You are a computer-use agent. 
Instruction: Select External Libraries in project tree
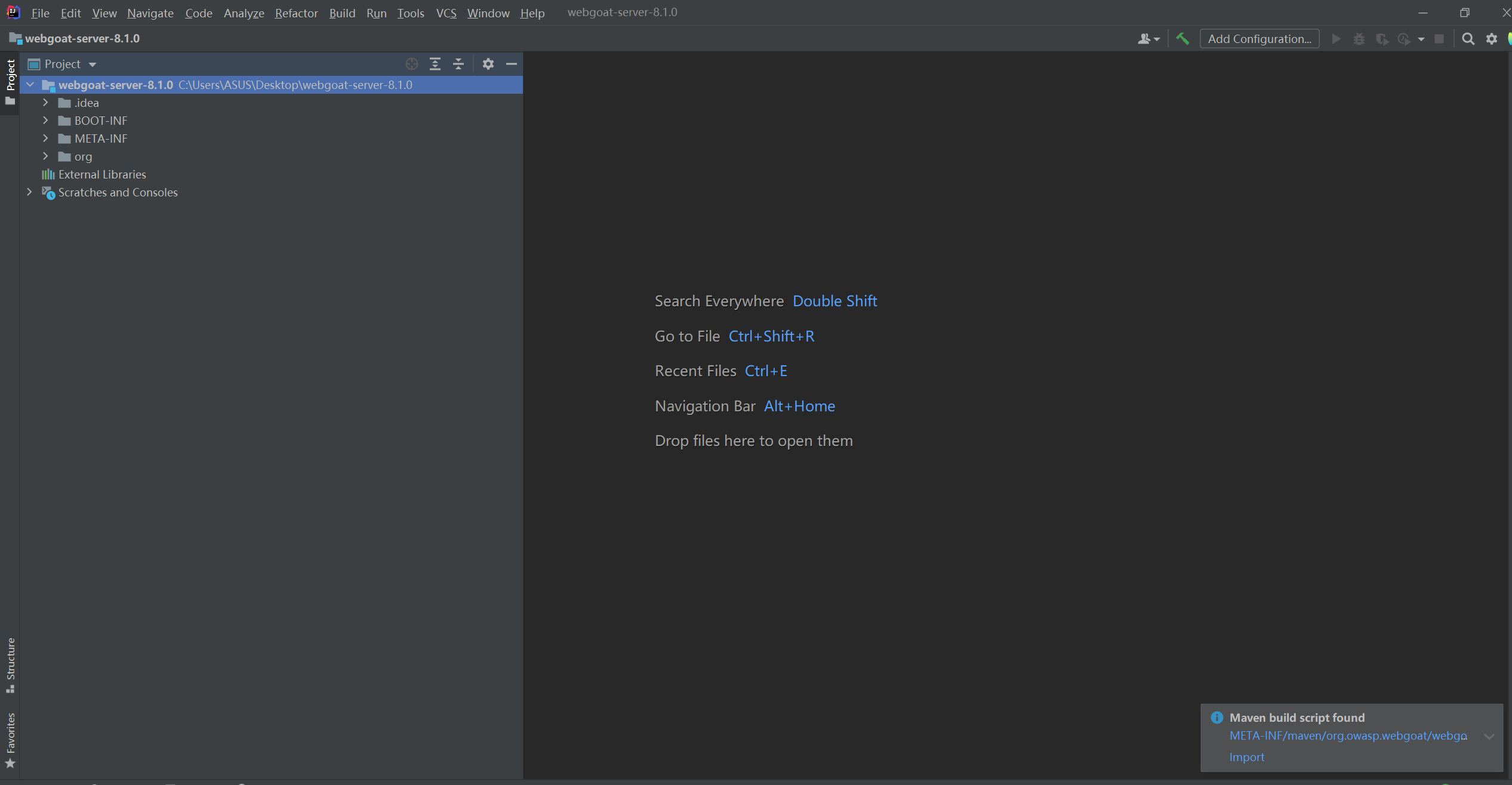pos(102,174)
